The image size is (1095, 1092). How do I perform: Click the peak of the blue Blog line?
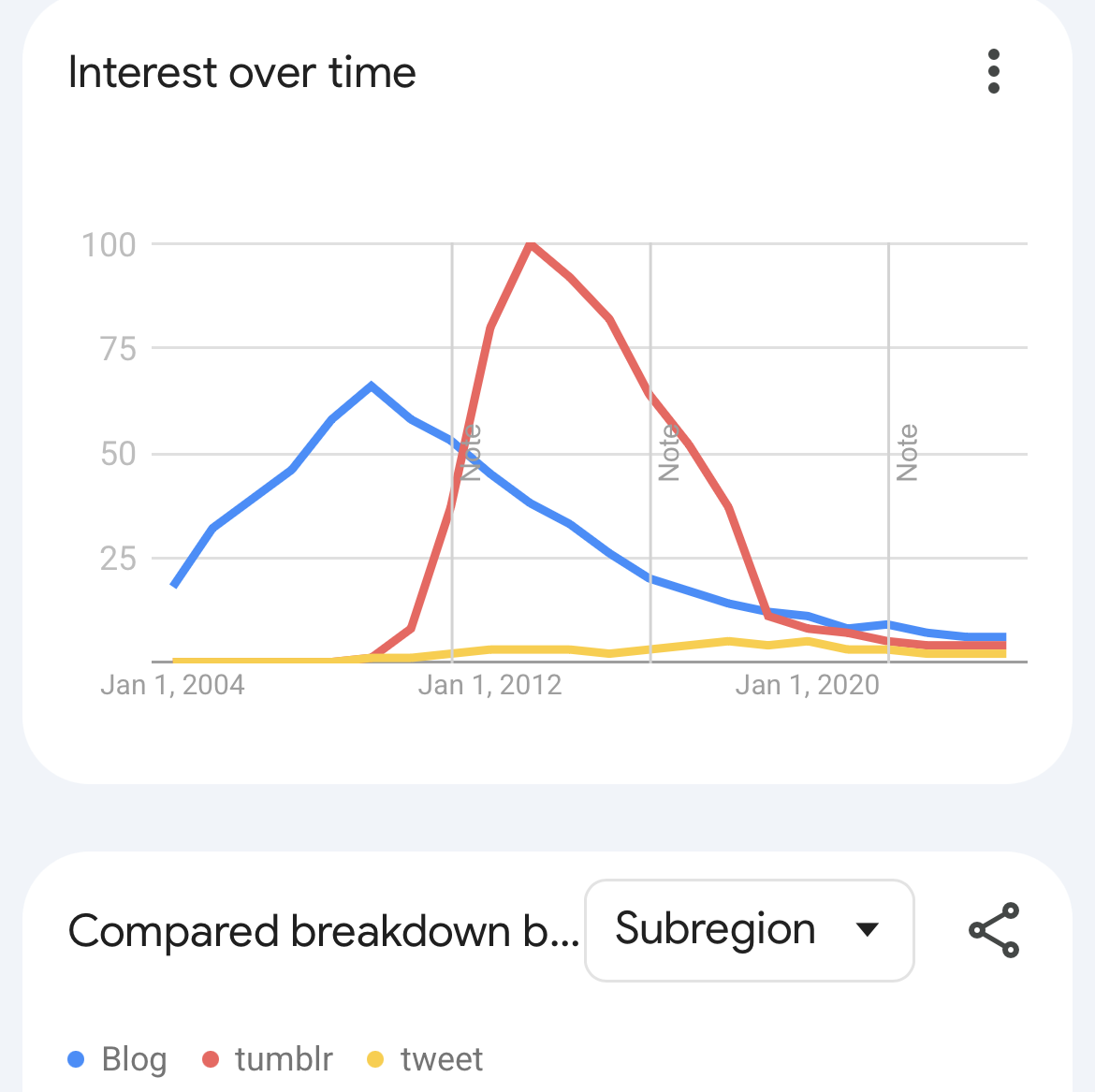[x=372, y=386]
